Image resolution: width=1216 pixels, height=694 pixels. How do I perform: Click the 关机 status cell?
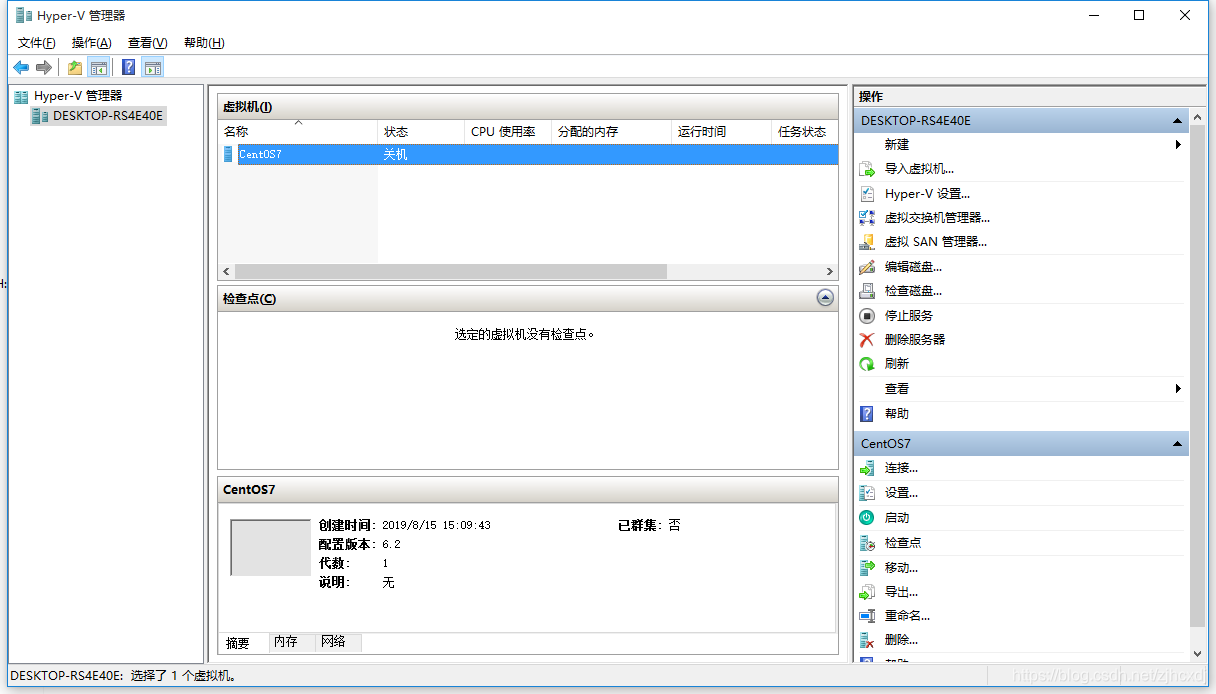coord(396,154)
